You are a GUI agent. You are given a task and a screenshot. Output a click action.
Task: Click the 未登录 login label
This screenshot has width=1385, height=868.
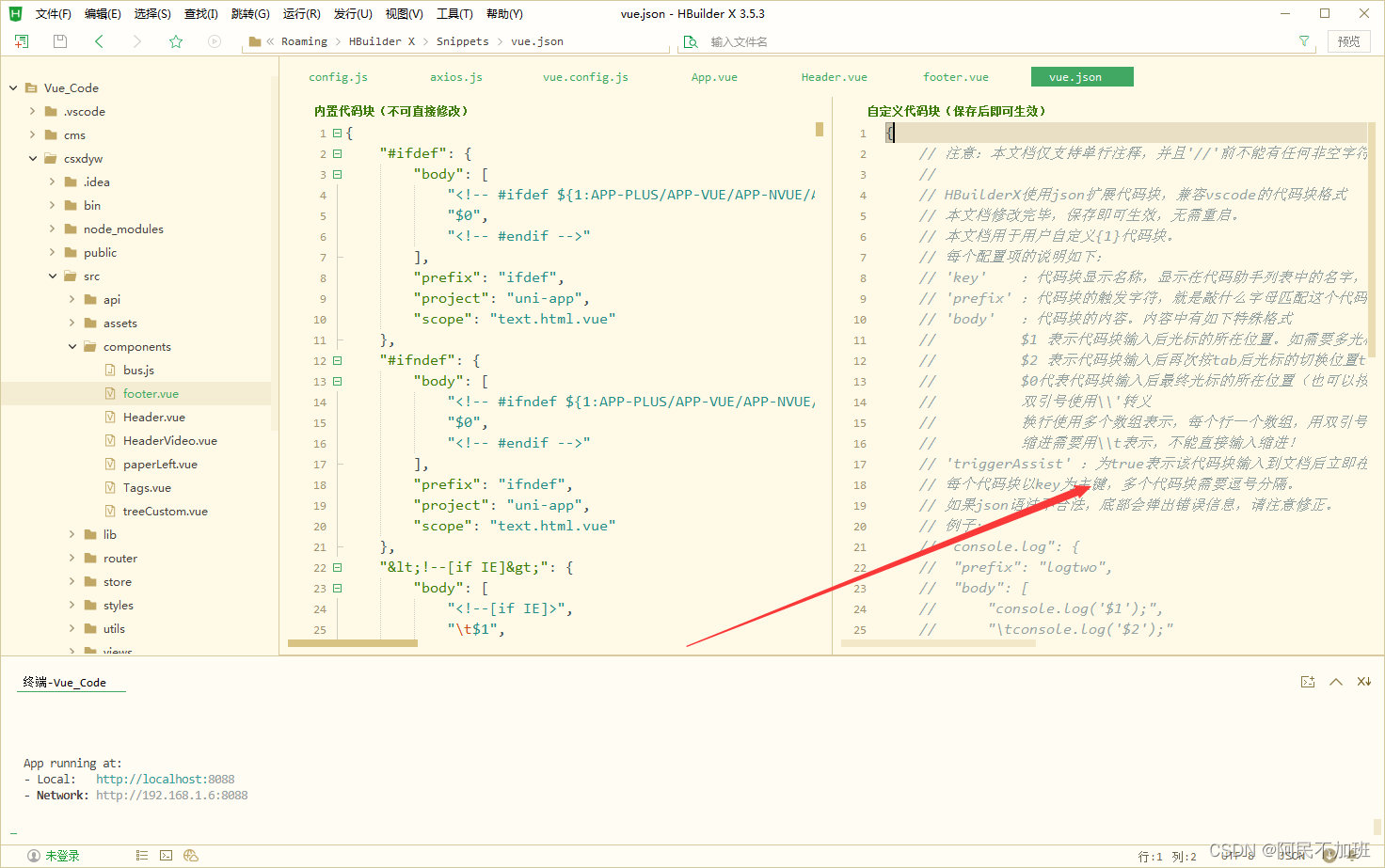tap(62, 856)
